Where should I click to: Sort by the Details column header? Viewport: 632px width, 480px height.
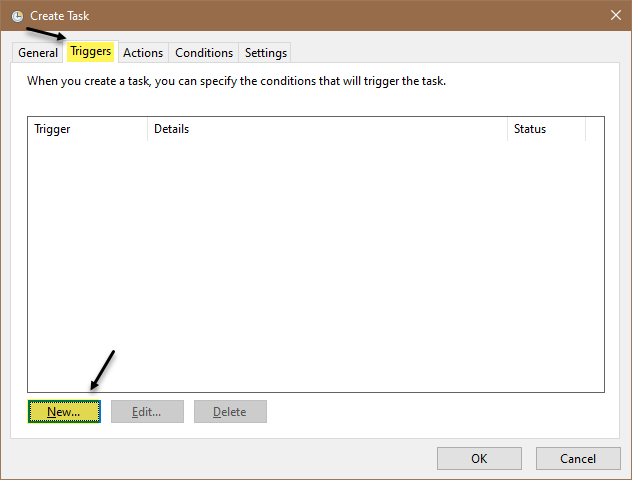click(327, 129)
